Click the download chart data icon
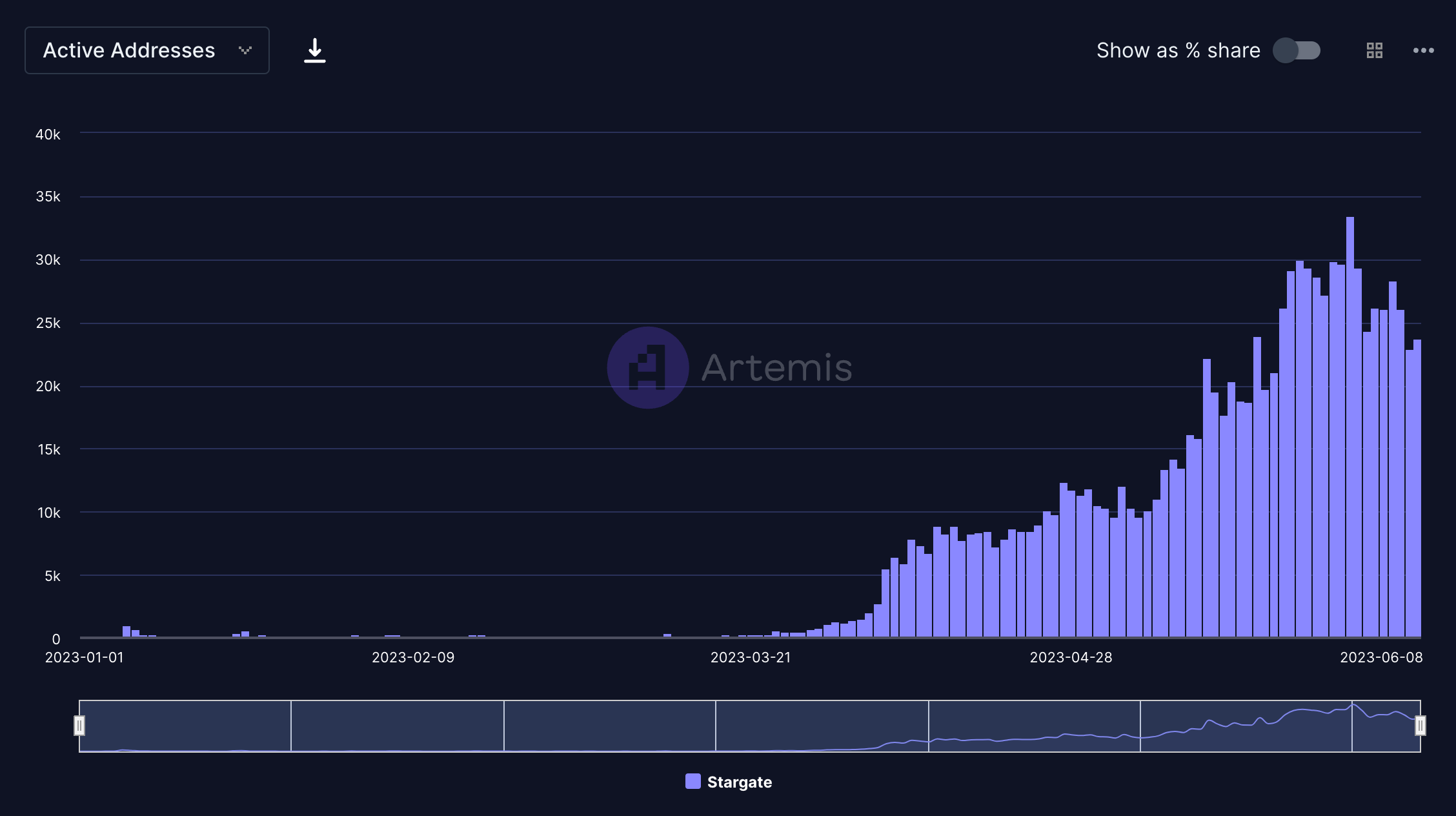1456x816 pixels. (314, 50)
